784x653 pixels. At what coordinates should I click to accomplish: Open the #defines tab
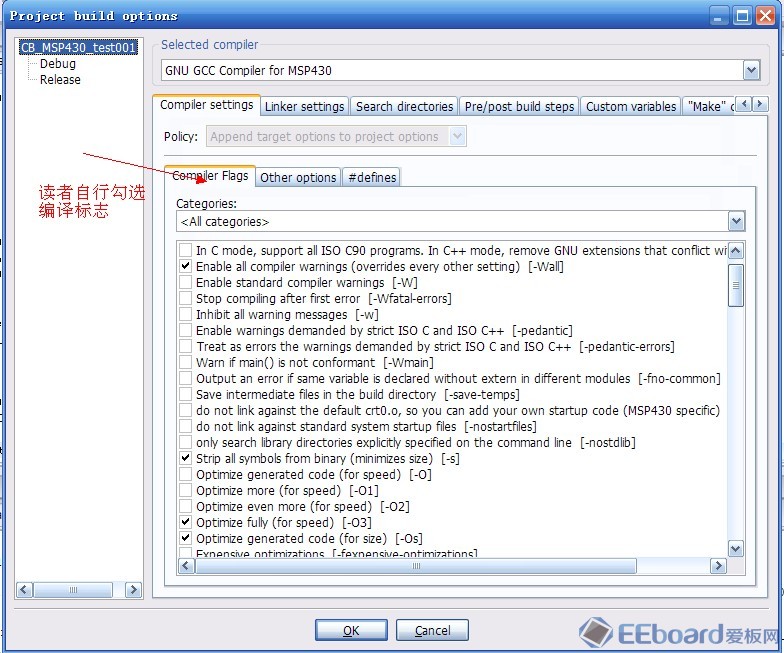372,177
